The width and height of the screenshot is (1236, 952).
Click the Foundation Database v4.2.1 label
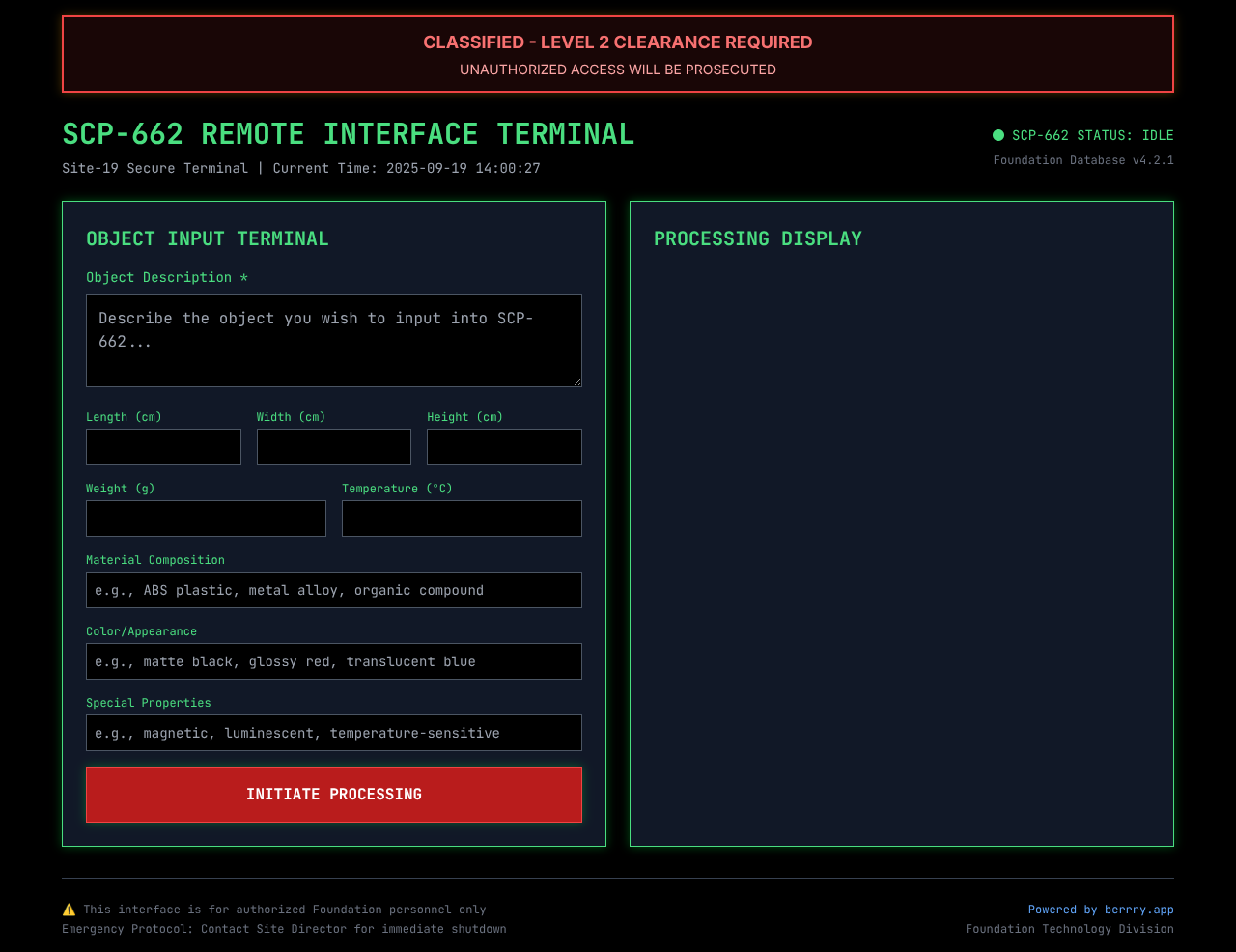[1082, 159]
